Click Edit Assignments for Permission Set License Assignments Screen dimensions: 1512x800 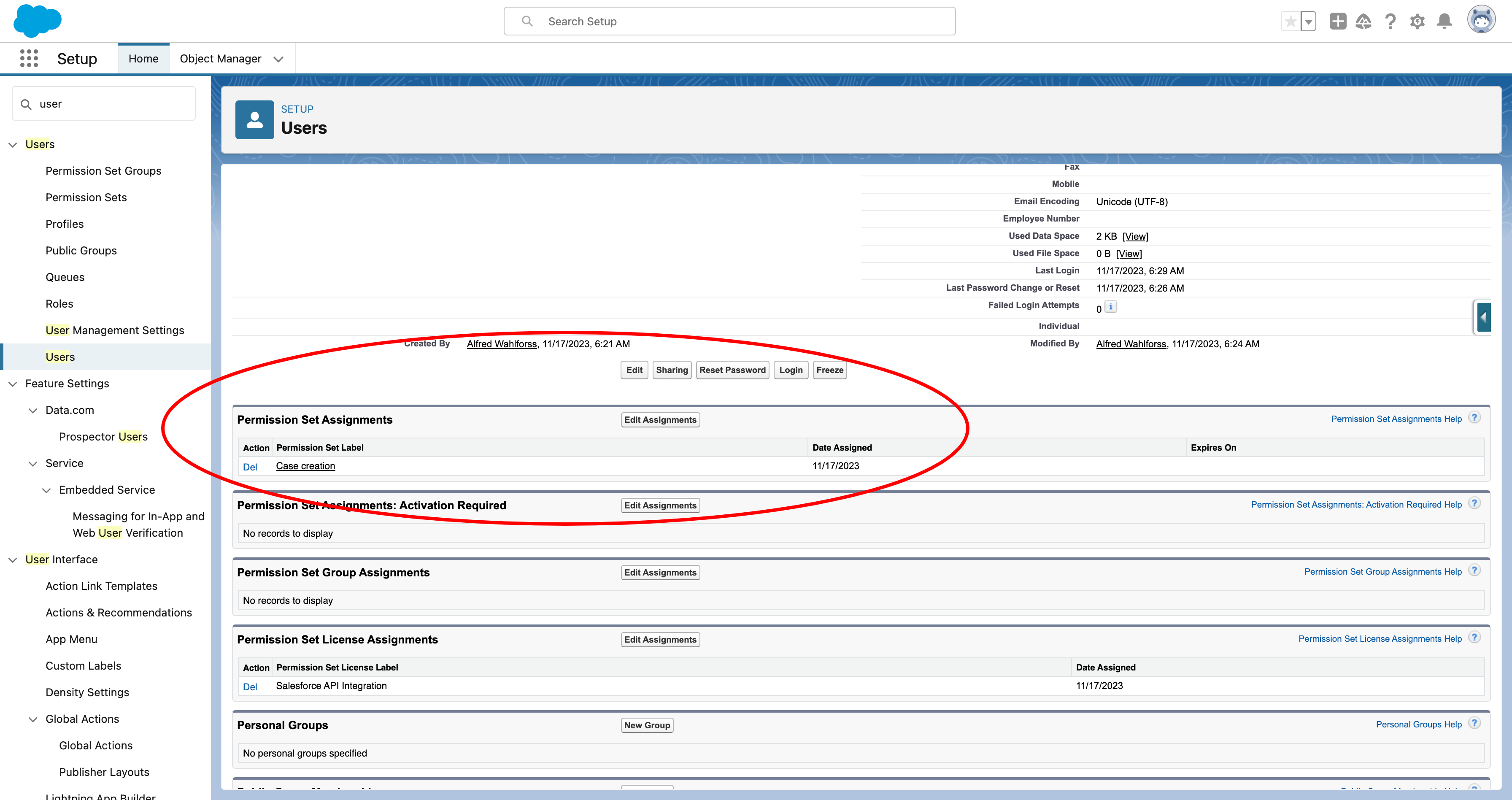point(660,640)
